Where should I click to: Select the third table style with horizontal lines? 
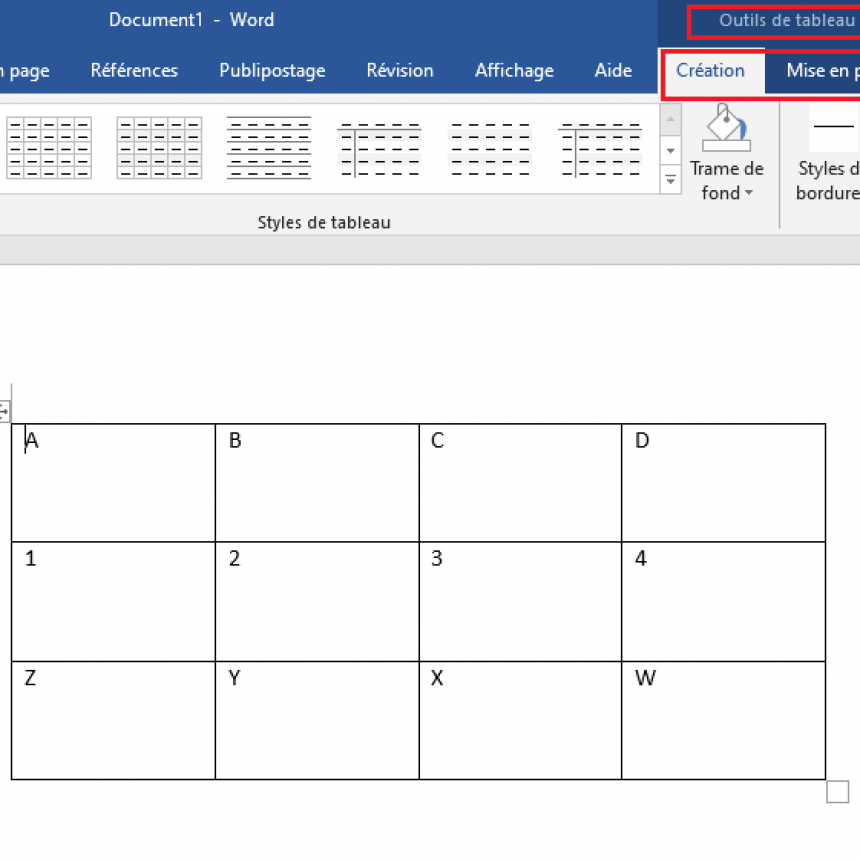click(x=269, y=148)
